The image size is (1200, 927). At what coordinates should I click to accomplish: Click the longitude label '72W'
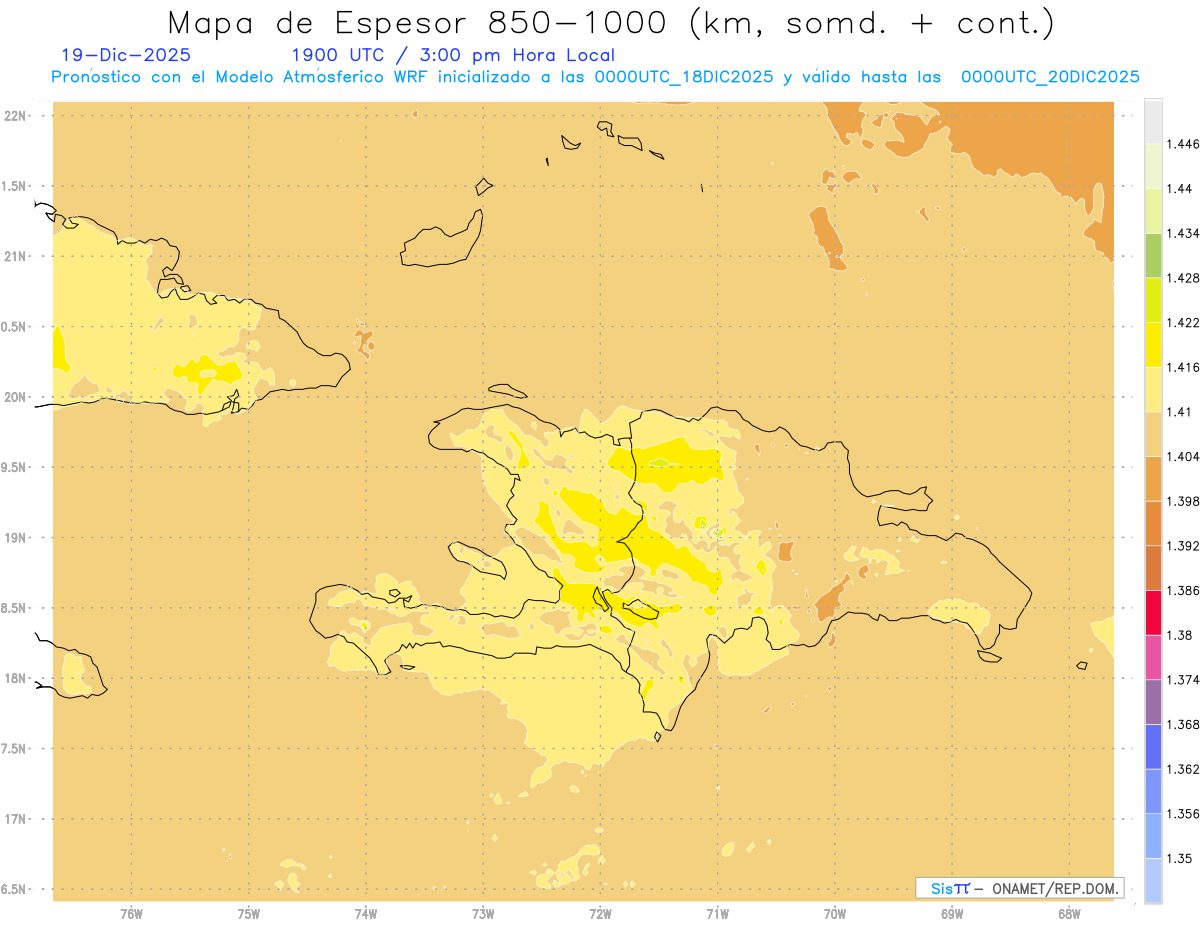(x=600, y=914)
